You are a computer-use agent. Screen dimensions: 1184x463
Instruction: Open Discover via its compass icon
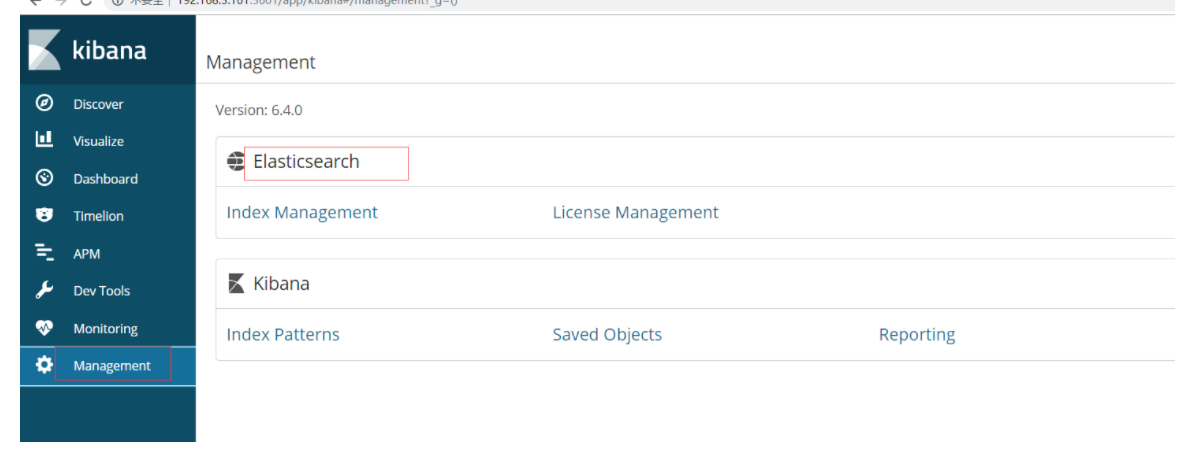(x=45, y=103)
